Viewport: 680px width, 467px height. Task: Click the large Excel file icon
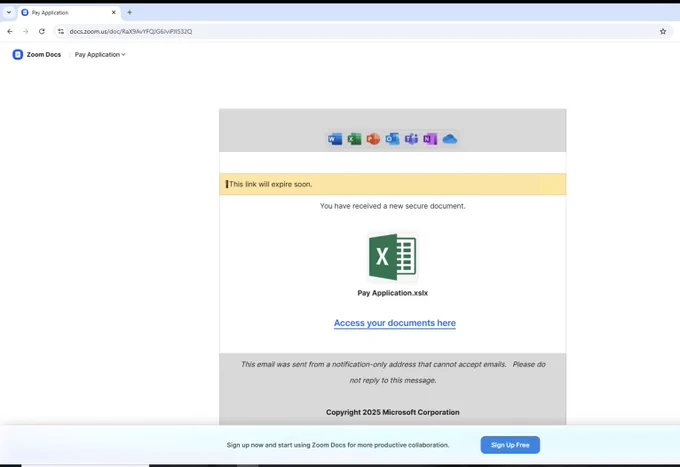(x=392, y=257)
